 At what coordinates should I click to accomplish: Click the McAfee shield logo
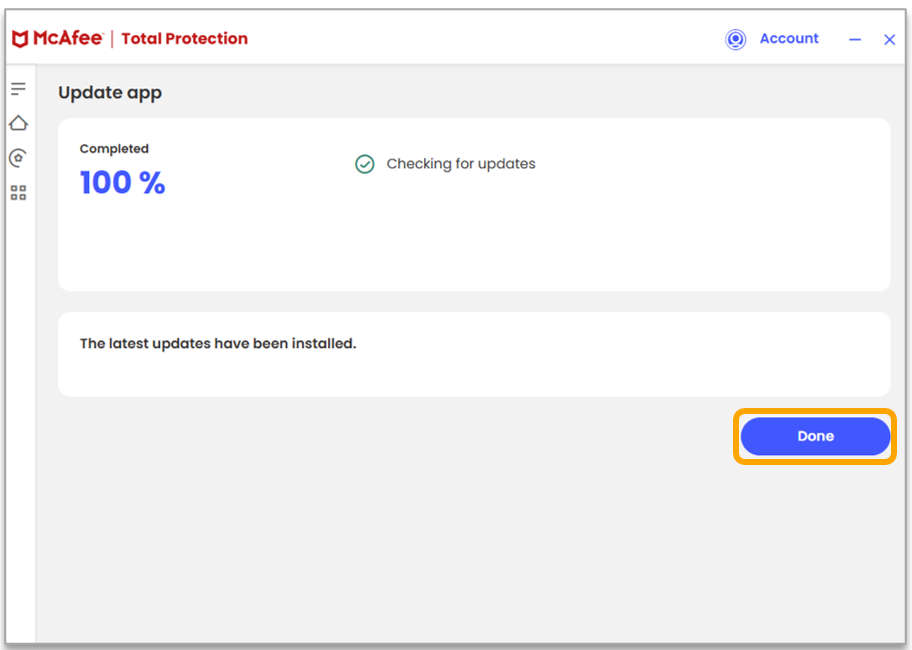tap(20, 38)
